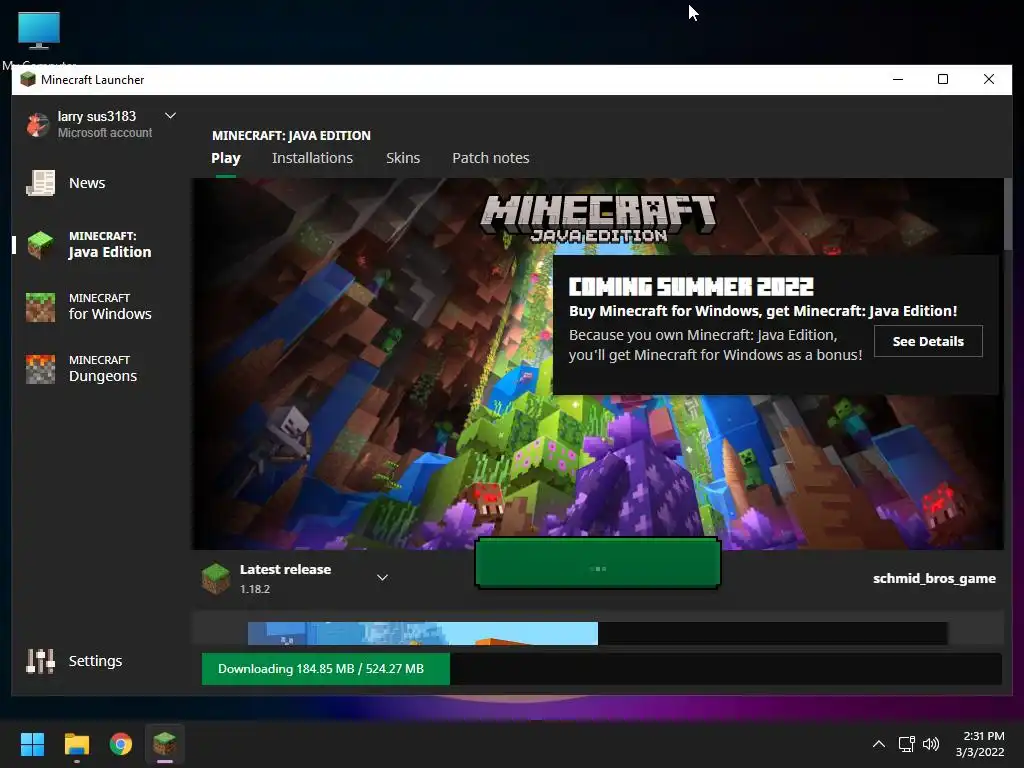The image size is (1024, 768).
Task: Expand the account dropdown chevron
Action: pos(170,116)
